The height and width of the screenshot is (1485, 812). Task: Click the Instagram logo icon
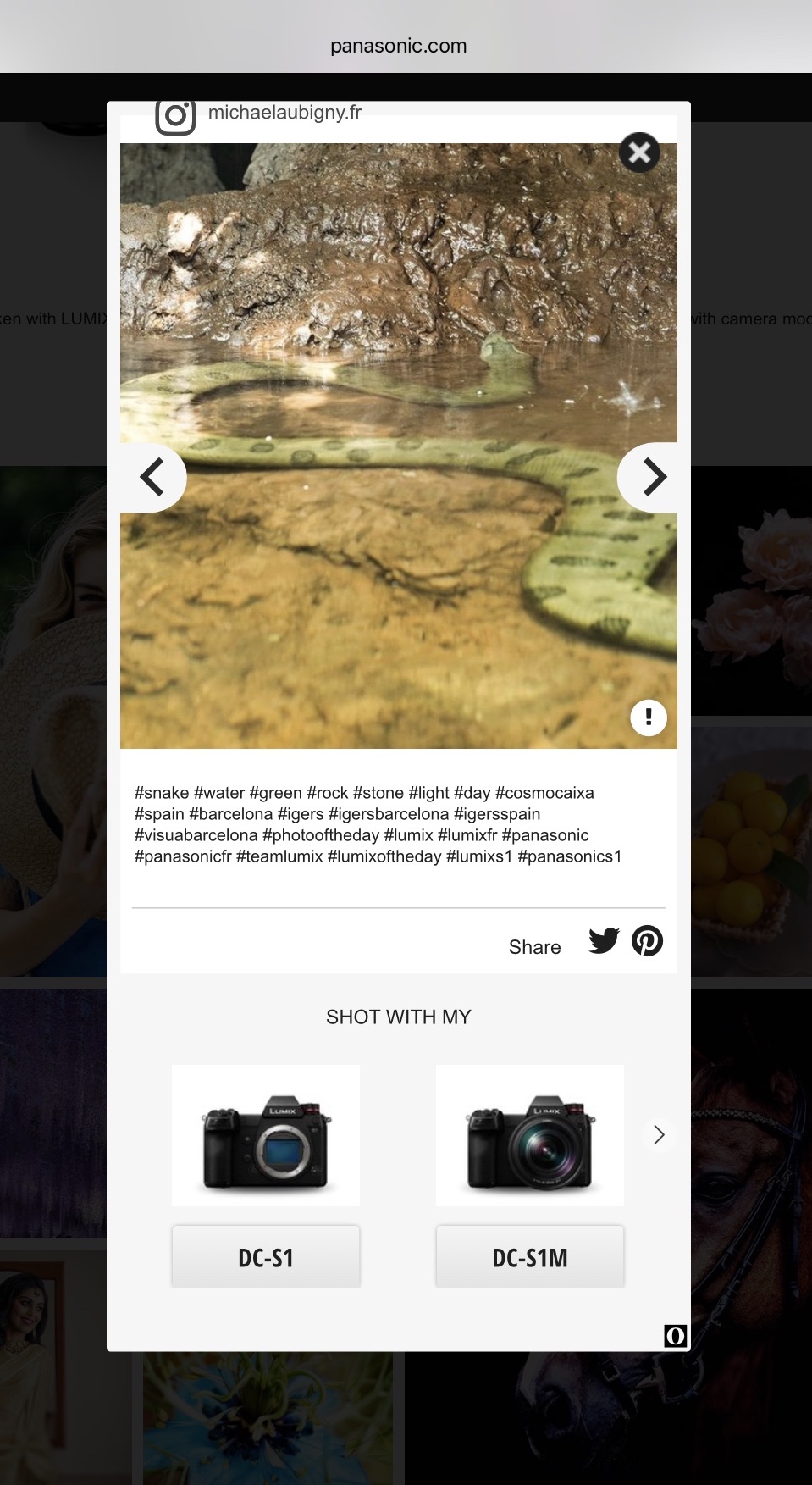(x=175, y=116)
